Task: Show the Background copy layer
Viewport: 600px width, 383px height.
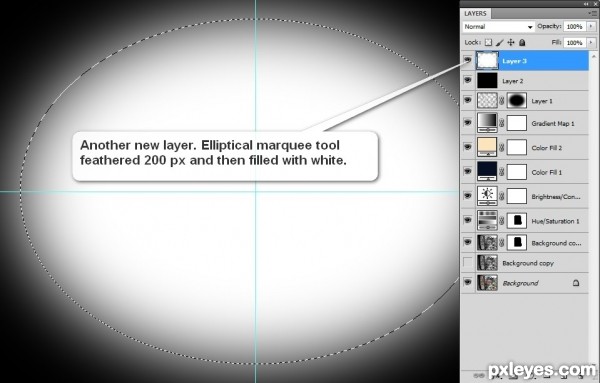Action: [x=467, y=262]
